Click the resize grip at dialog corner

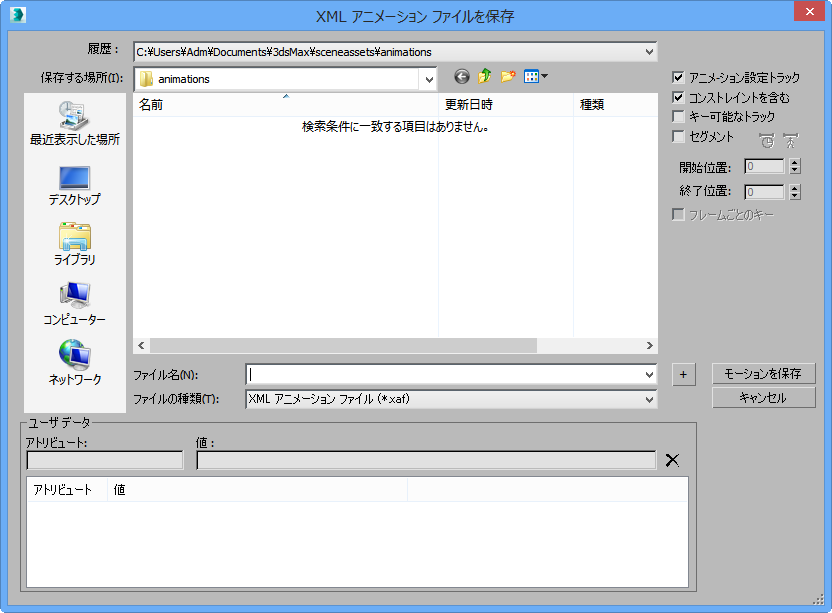click(x=818, y=599)
